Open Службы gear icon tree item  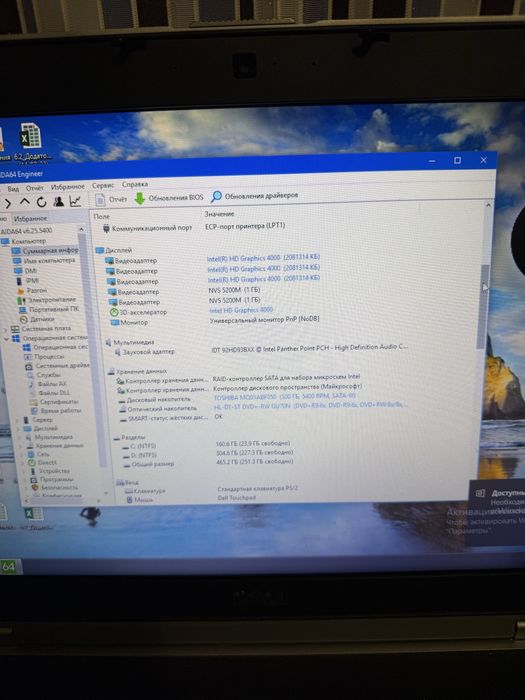44,375
